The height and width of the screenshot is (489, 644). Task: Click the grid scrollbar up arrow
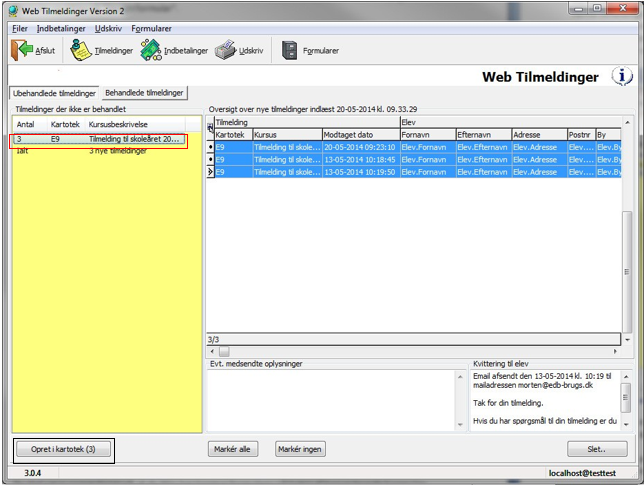[x=627, y=122]
